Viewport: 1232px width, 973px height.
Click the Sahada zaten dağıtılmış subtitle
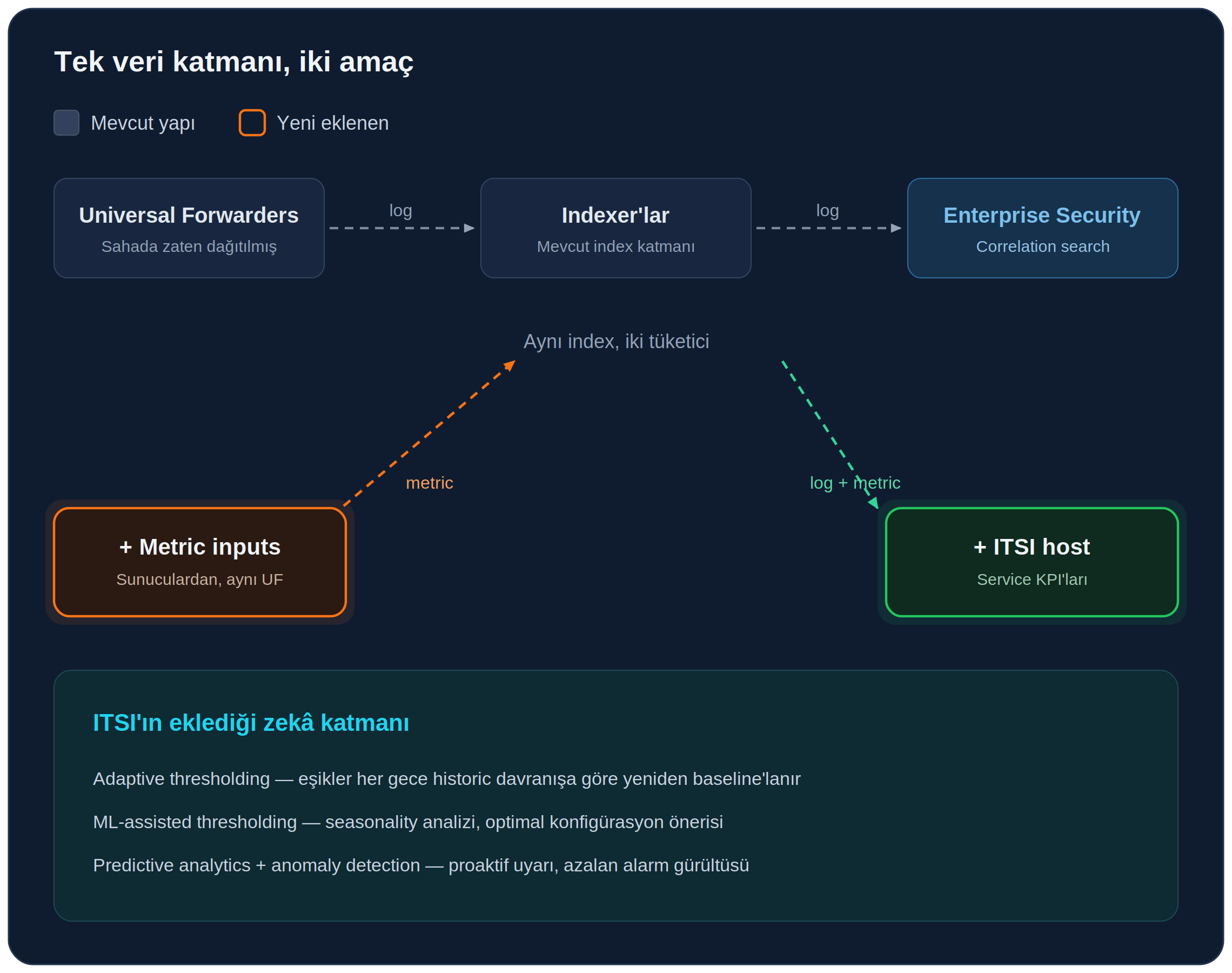point(189,246)
